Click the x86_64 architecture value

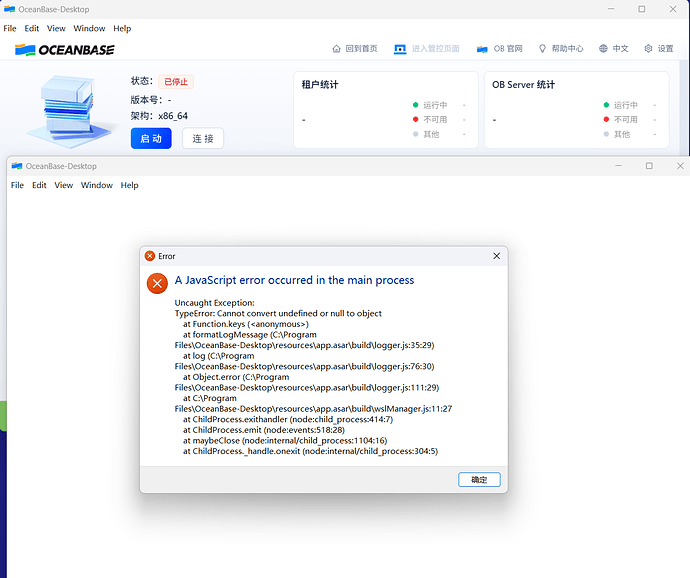click(173, 116)
